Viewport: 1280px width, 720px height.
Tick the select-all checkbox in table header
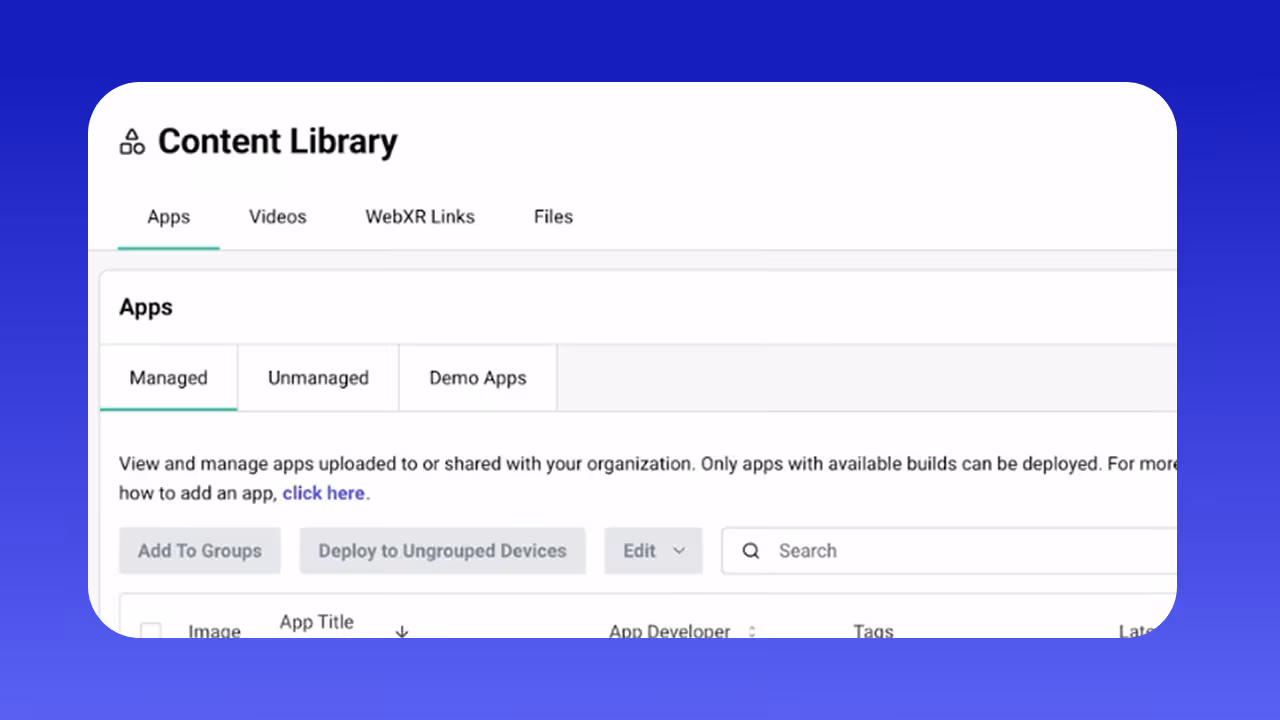click(x=151, y=631)
